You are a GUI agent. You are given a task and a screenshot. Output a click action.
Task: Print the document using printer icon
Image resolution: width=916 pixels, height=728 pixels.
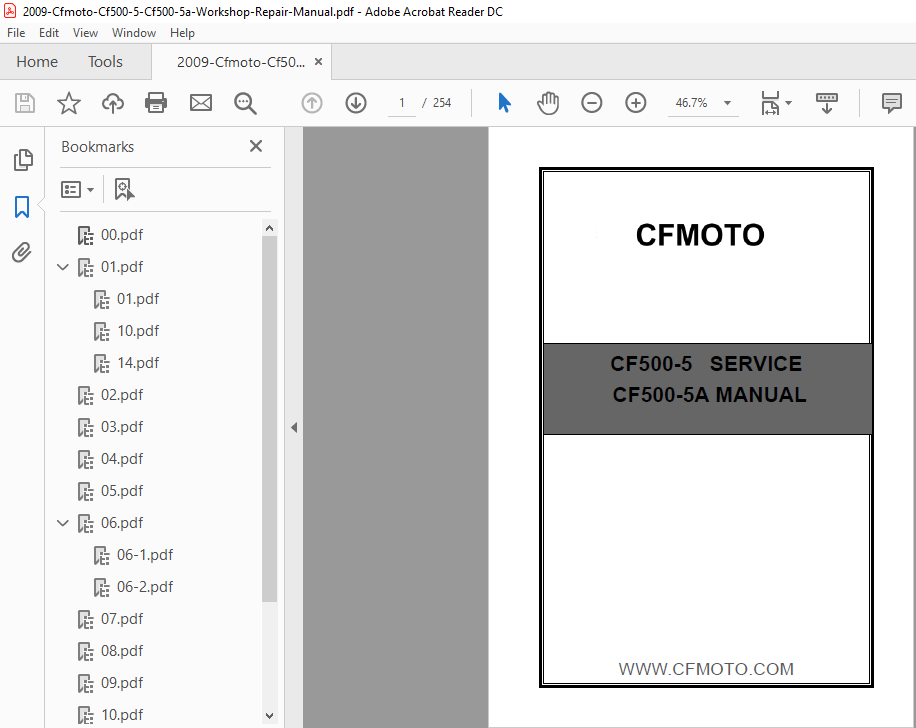coord(156,103)
